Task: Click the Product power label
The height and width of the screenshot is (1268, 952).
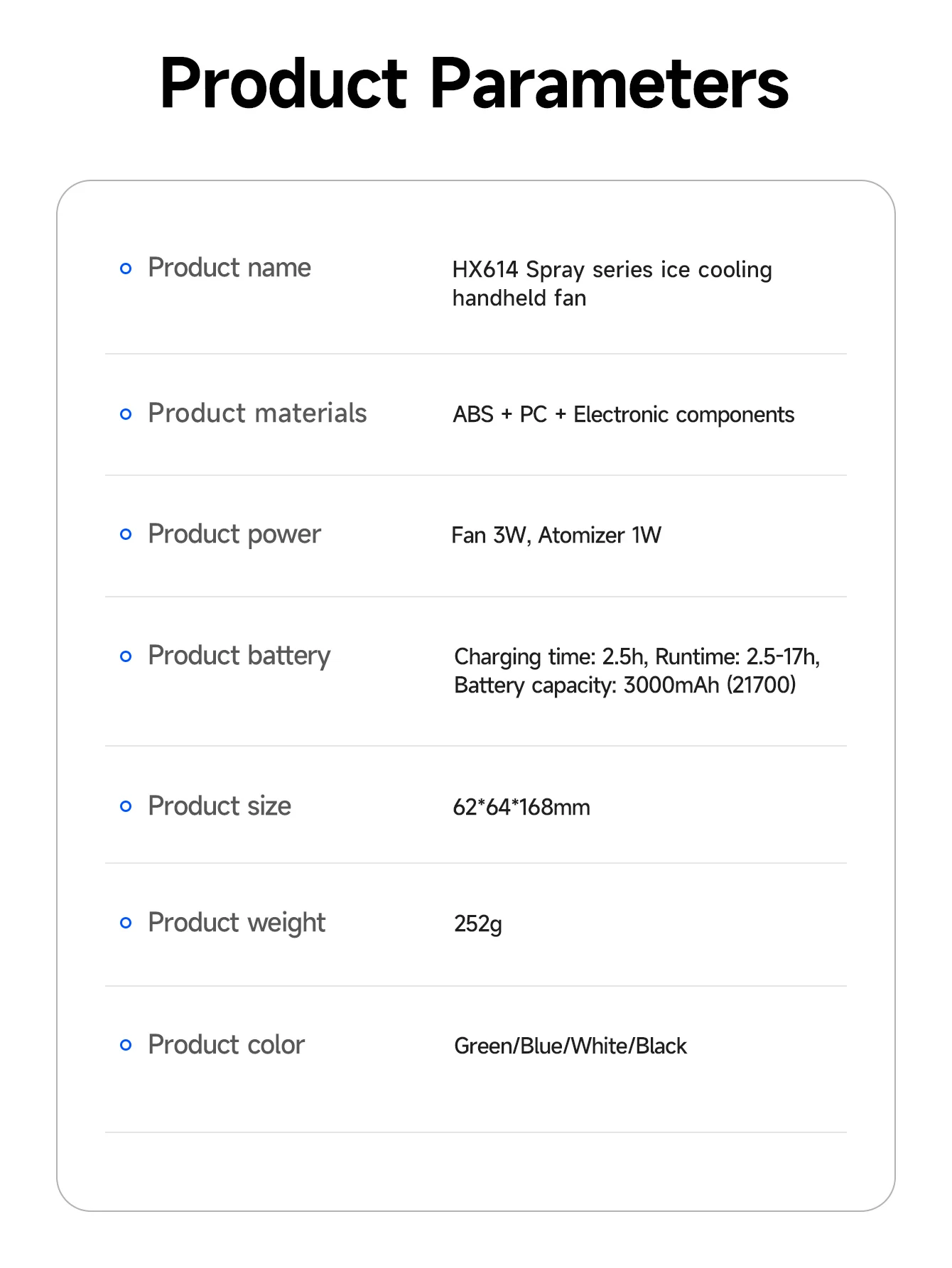Action: pos(234,534)
